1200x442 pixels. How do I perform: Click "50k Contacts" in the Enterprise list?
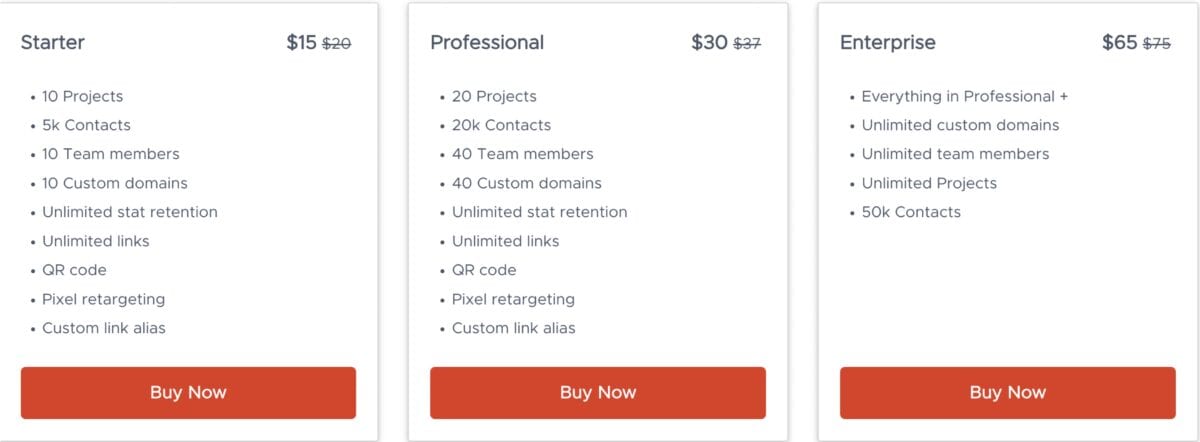[910, 212]
